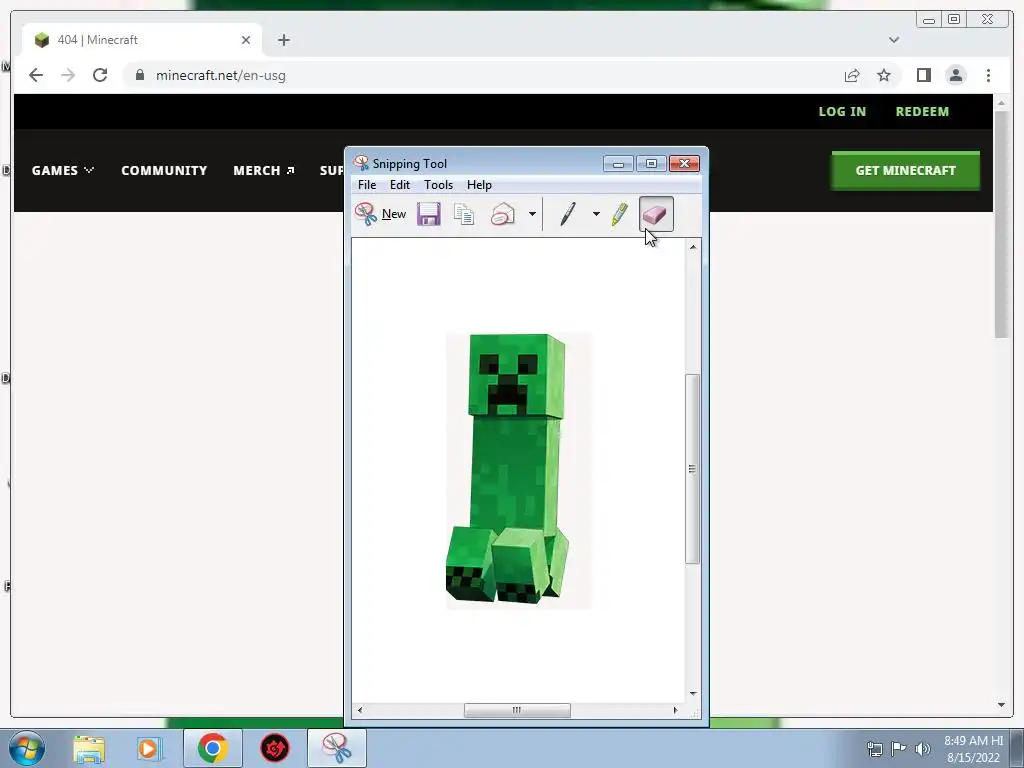The height and width of the screenshot is (768, 1024).
Task: Click the Creeper image in the snip
Action: tap(519, 470)
